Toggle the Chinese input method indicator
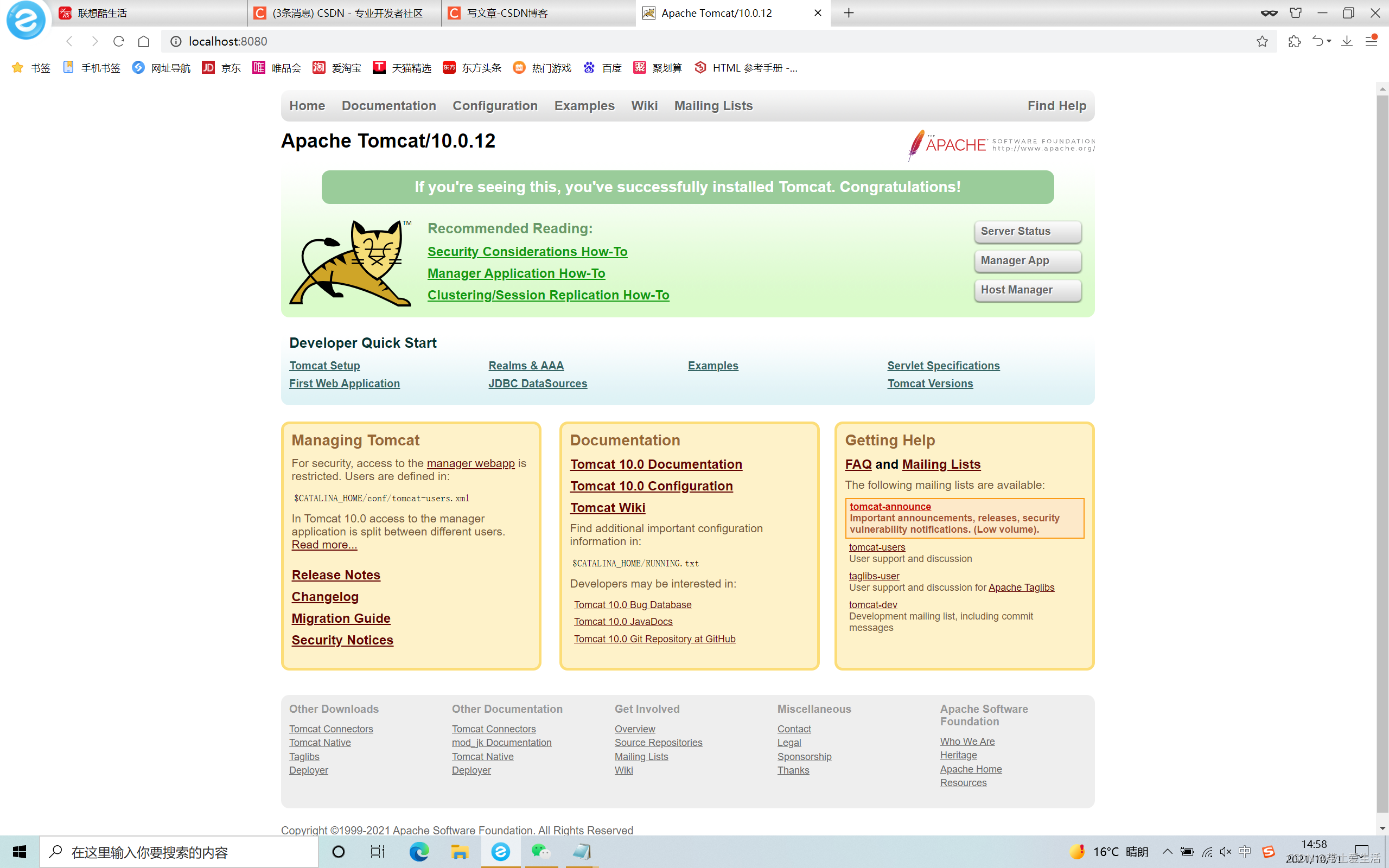The width and height of the screenshot is (1389, 868). [1244, 852]
